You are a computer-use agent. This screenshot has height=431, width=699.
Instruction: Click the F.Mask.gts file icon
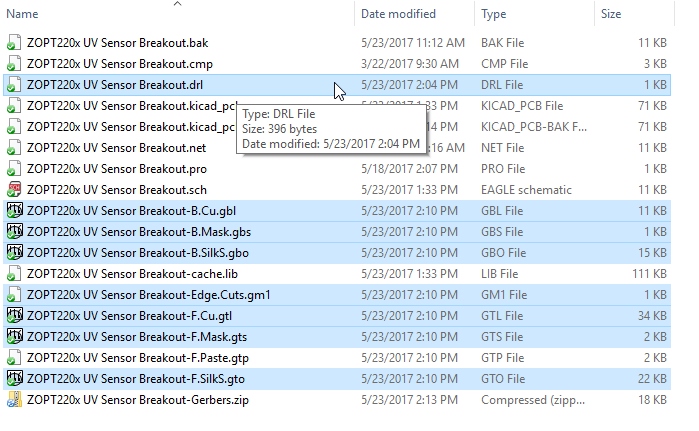pos(14,337)
